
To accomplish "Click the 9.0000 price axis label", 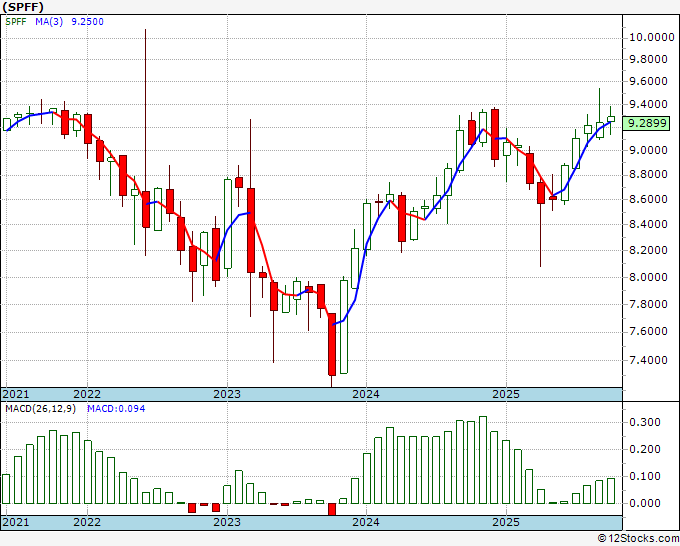I will [649, 150].
